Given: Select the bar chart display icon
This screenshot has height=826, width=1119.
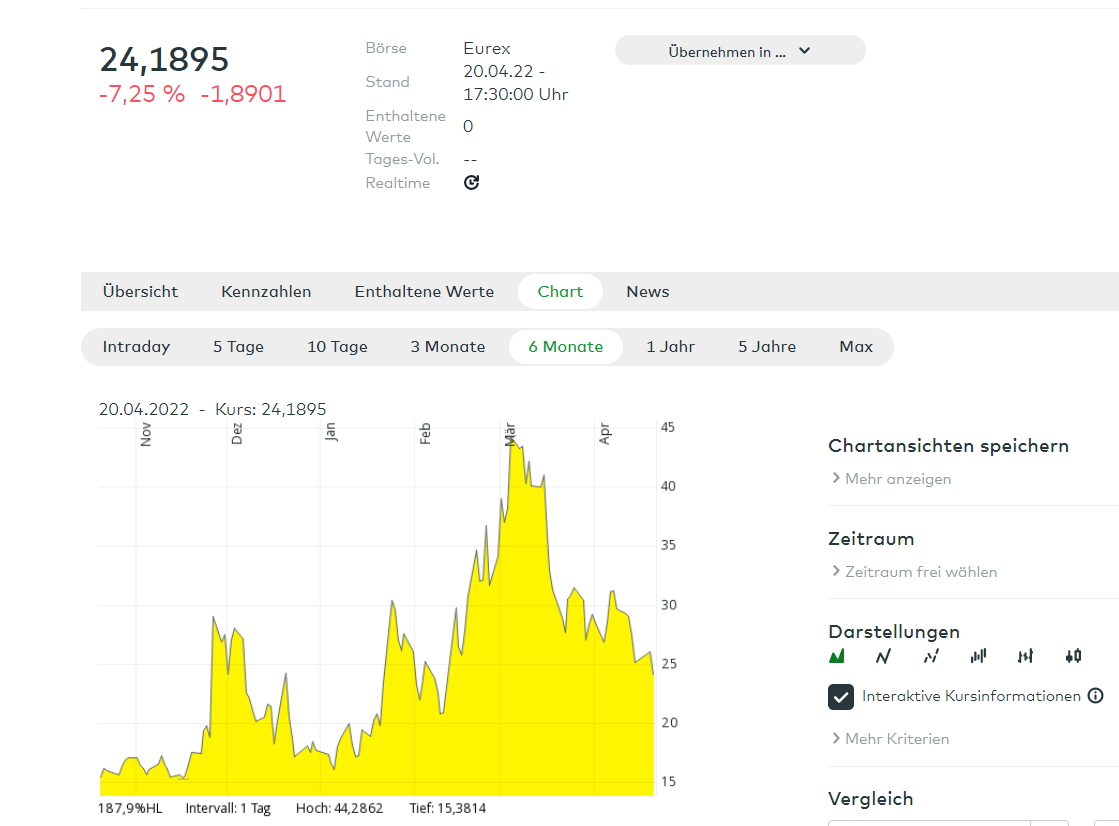Looking at the screenshot, I should click(978, 656).
